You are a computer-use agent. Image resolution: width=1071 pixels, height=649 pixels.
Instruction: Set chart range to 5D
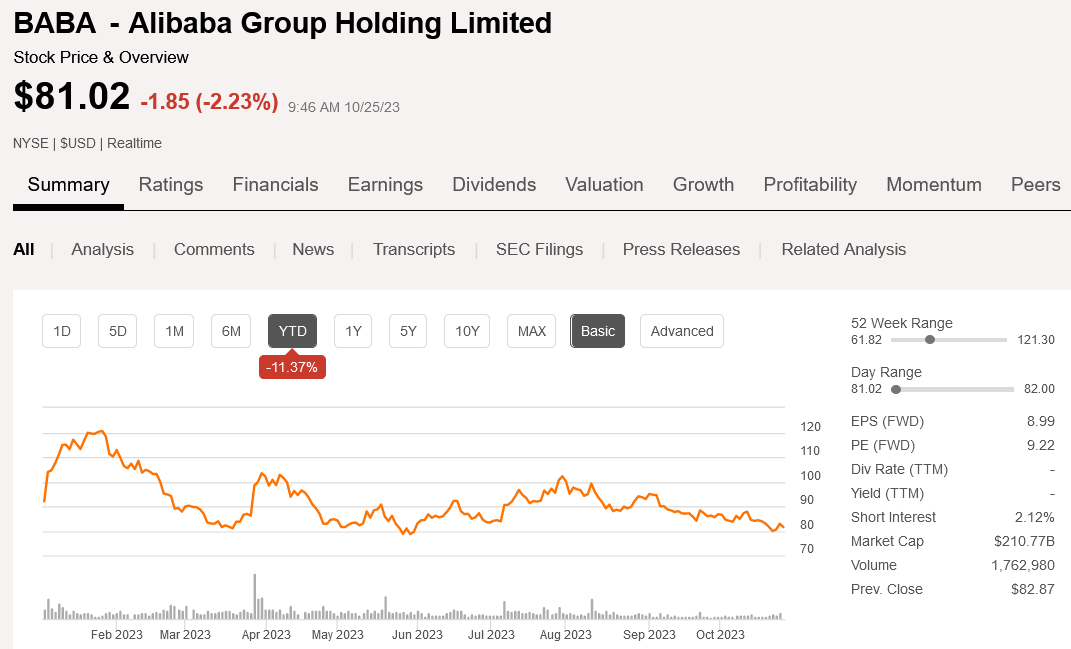[x=117, y=331]
